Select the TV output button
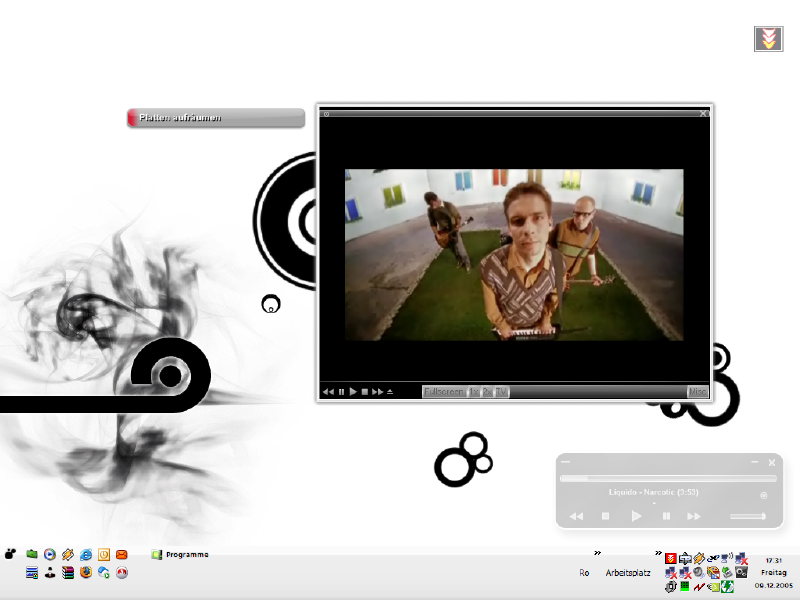 click(502, 392)
